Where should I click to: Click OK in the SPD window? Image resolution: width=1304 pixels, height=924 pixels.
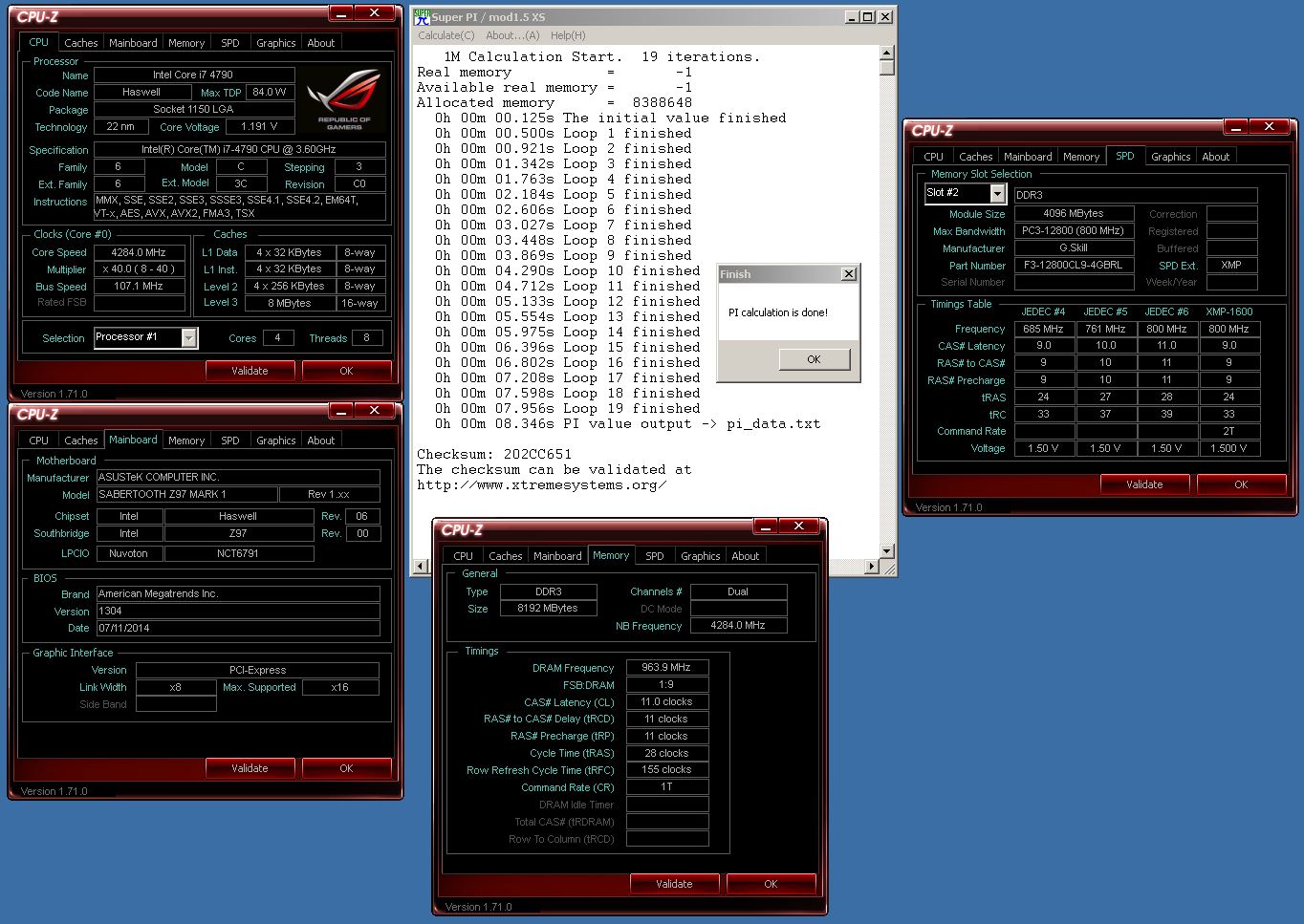click(x=1241, y=484)
